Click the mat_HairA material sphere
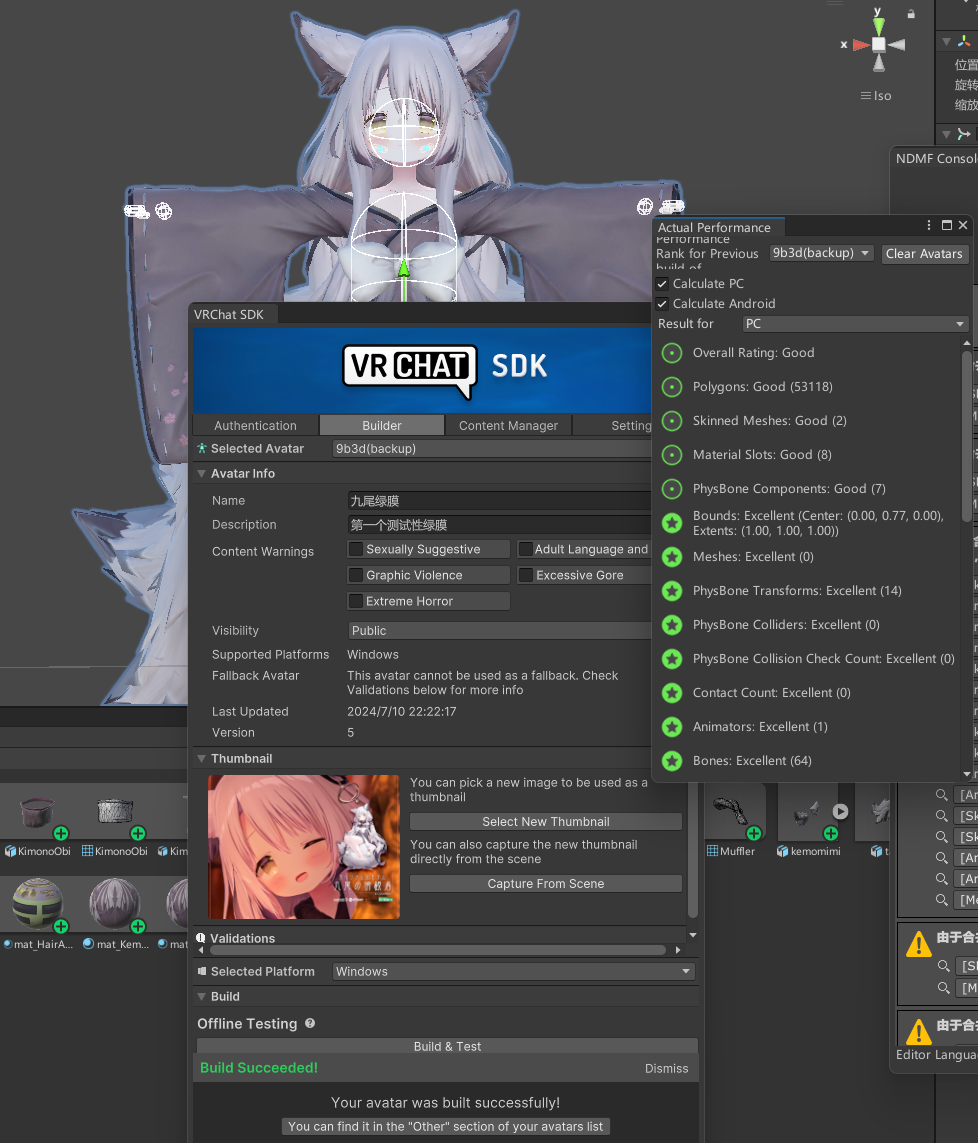This screenshot has height=1143, width=978. click(x=37, y=903)
